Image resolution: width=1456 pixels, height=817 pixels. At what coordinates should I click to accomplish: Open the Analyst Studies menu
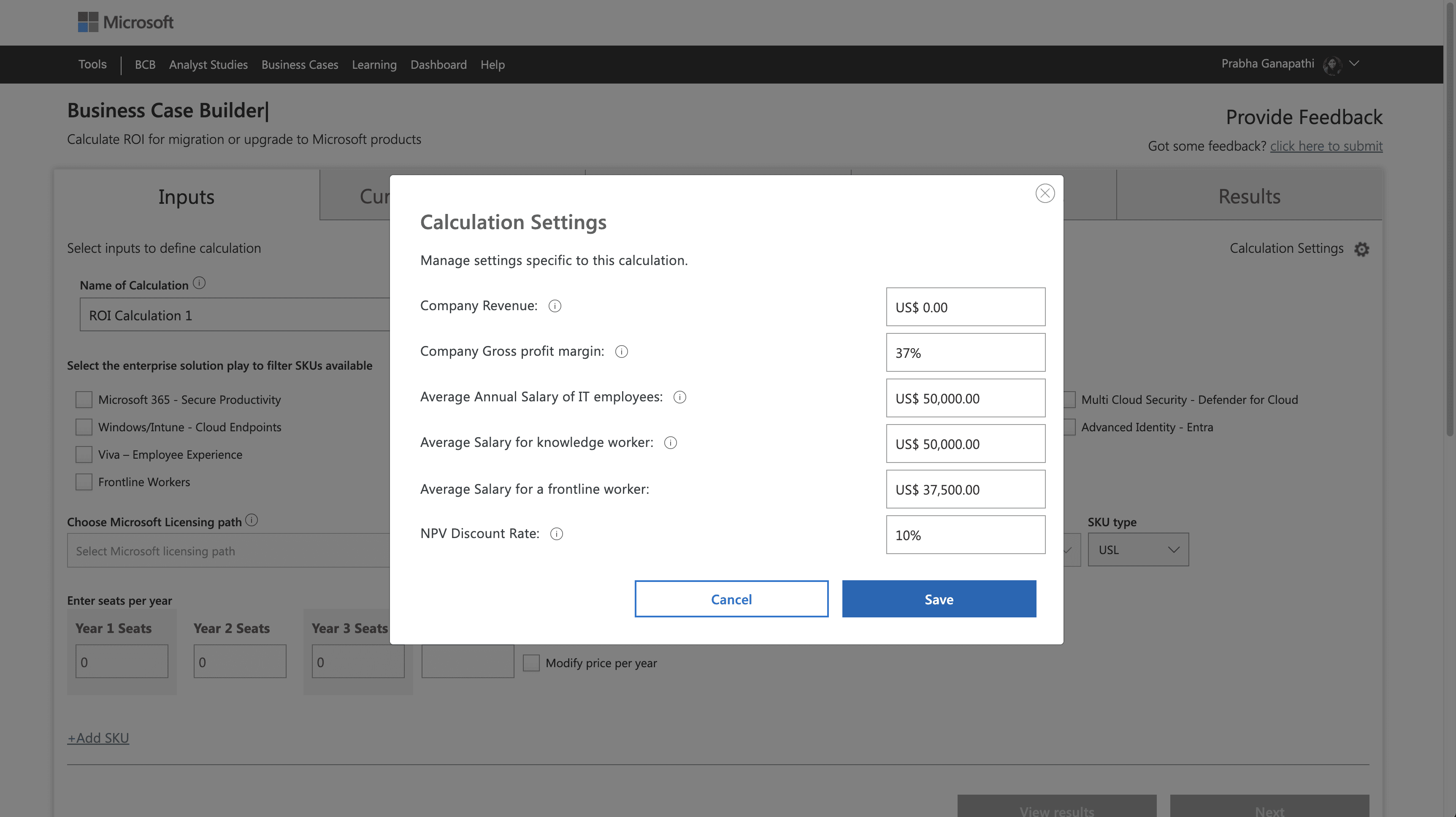208,65
